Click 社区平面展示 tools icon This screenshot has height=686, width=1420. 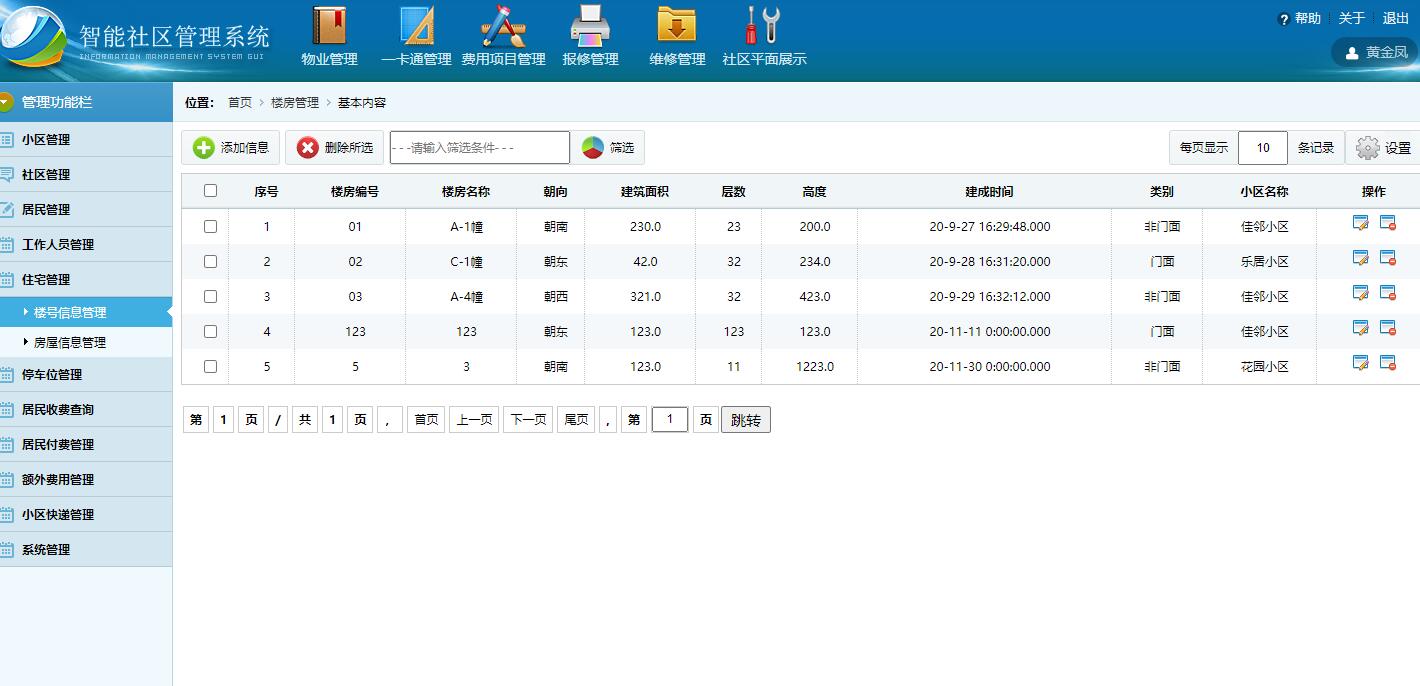tap(764, 26)
